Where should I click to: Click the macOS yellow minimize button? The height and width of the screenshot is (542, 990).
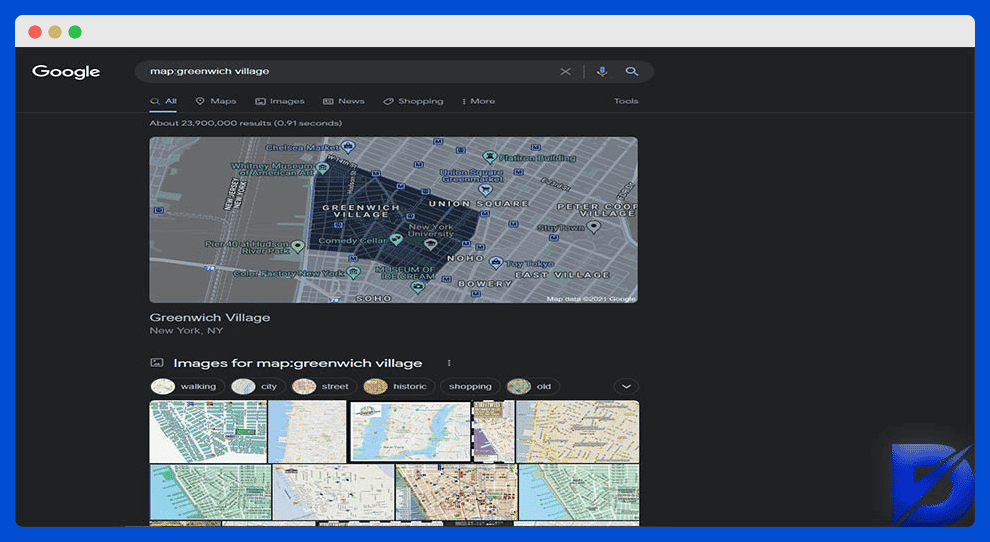[55, 32]
